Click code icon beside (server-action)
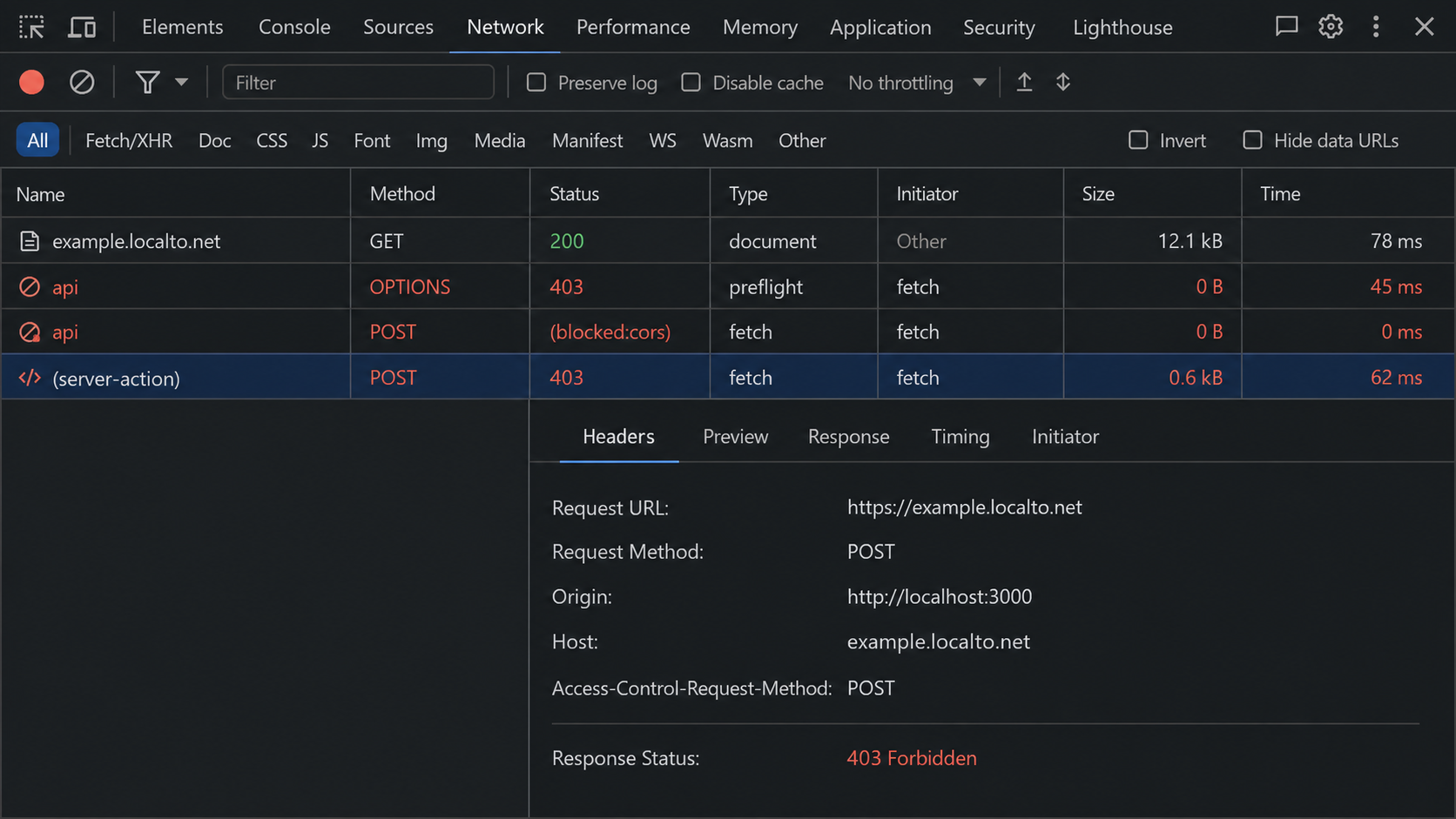This screenshot has width=1456, height=819. (30, 378)
